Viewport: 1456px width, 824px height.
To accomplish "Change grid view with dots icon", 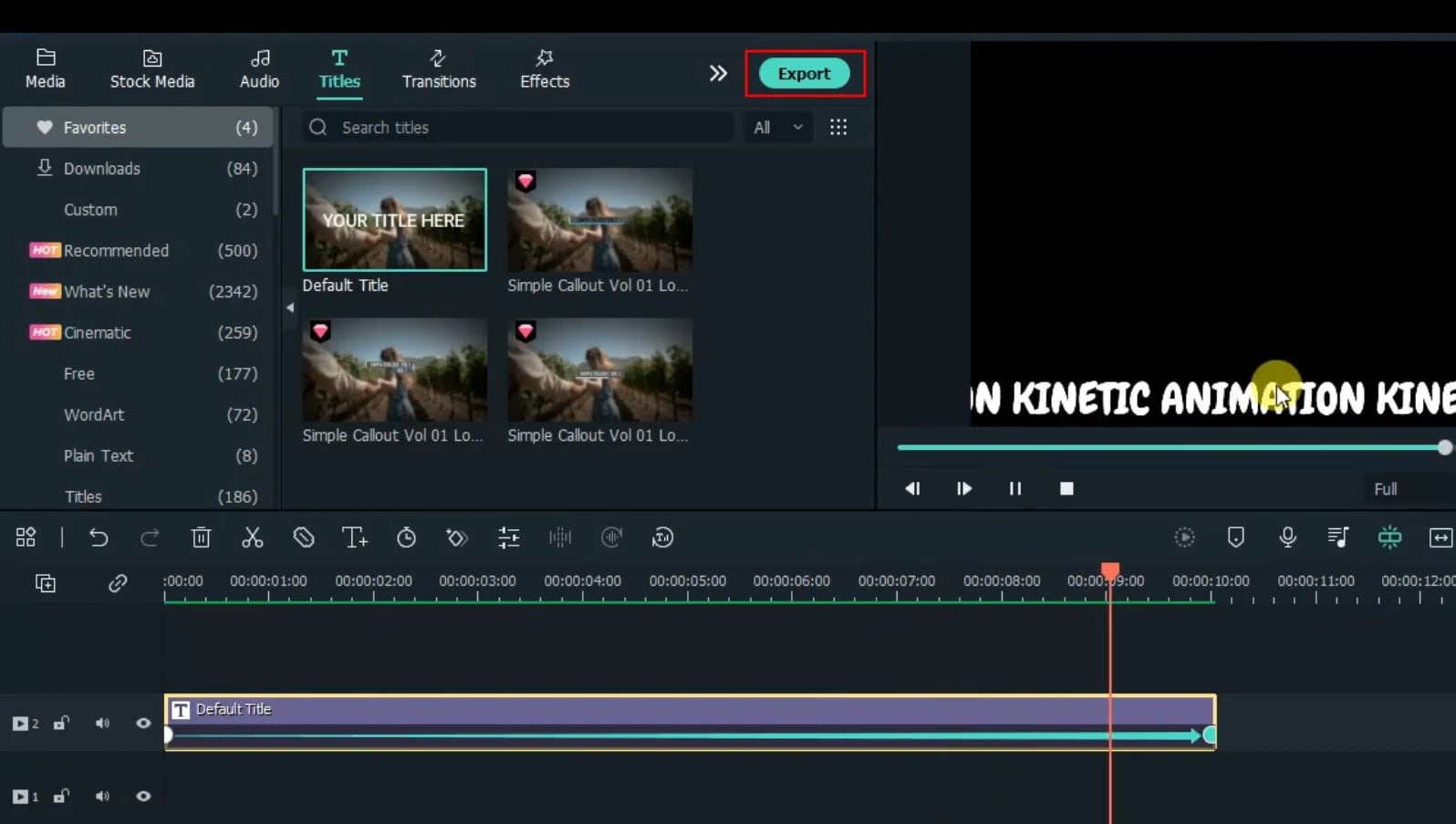I will (x=838, y=127).
